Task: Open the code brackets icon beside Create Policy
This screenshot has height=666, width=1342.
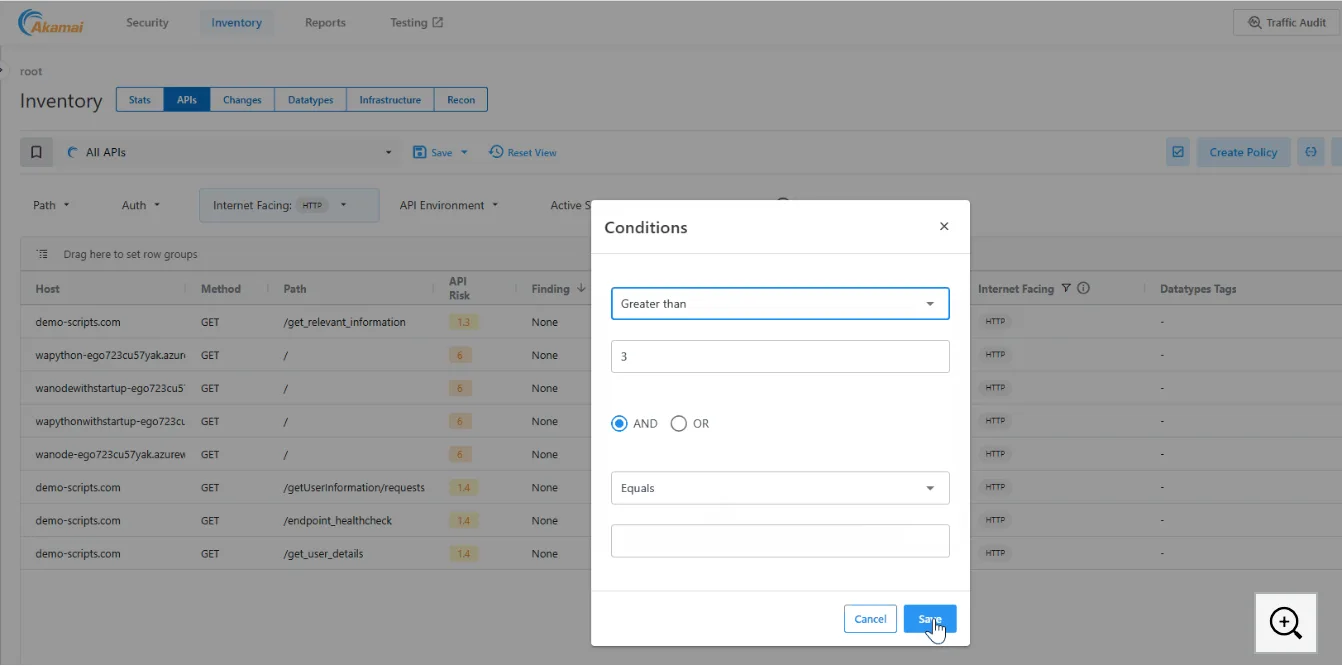Action: 1311,151
